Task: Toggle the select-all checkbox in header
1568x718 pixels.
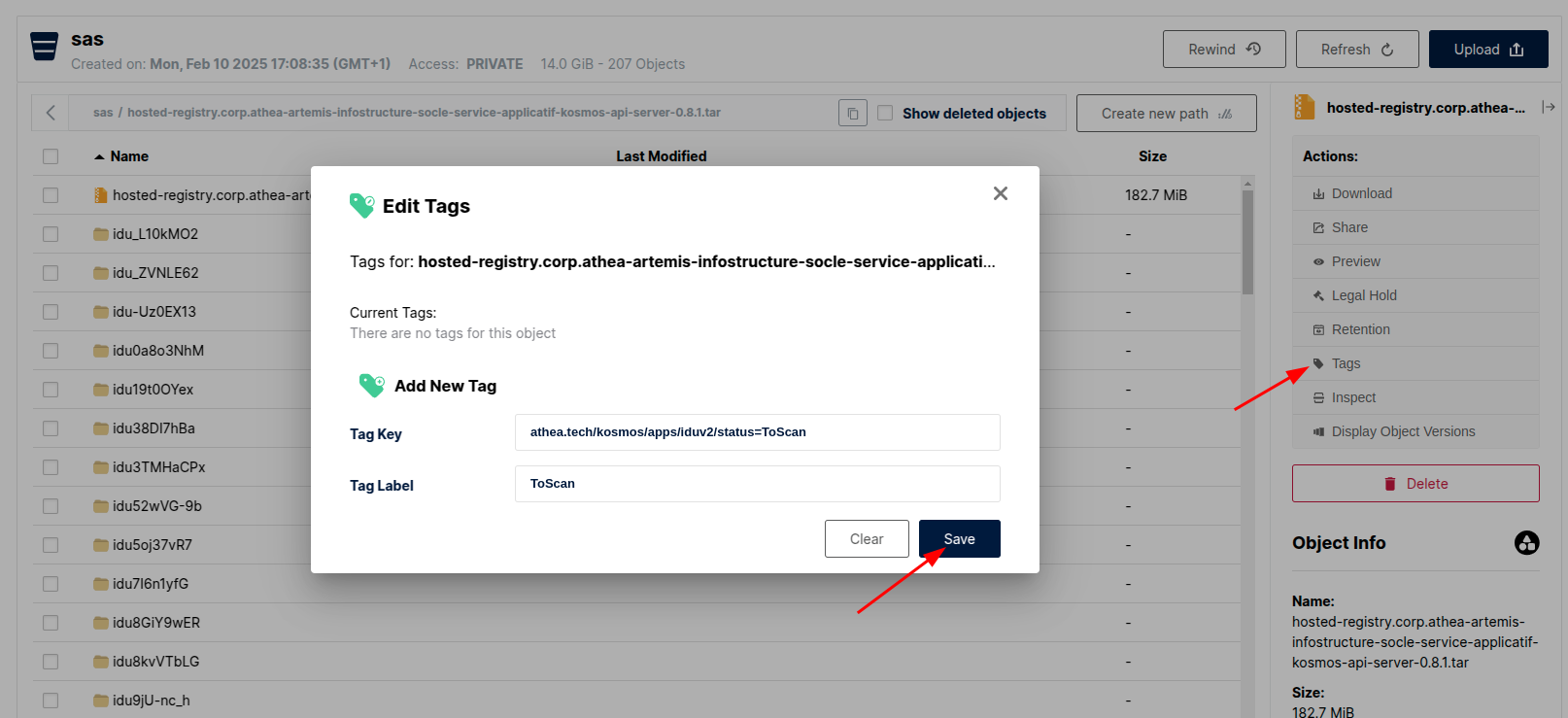Action: 51,156
